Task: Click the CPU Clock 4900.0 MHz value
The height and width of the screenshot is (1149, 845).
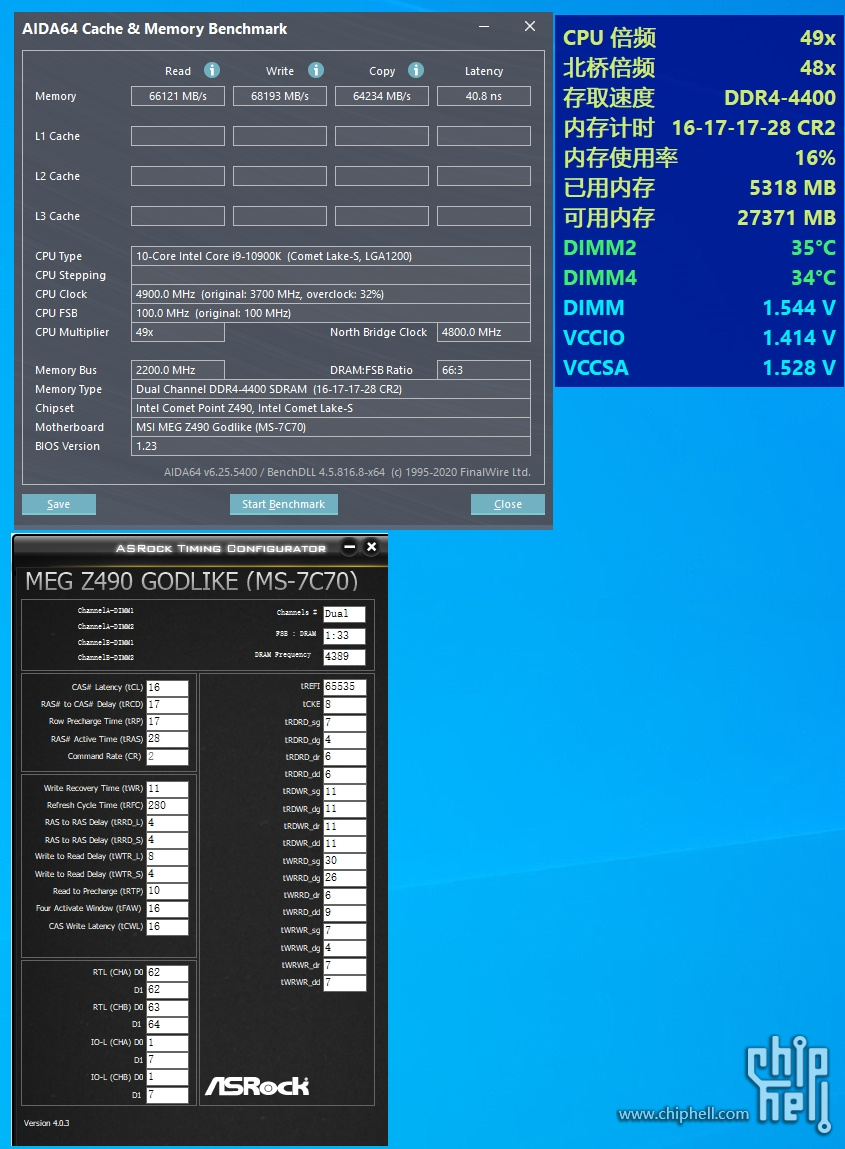Action: coord(331,294)
